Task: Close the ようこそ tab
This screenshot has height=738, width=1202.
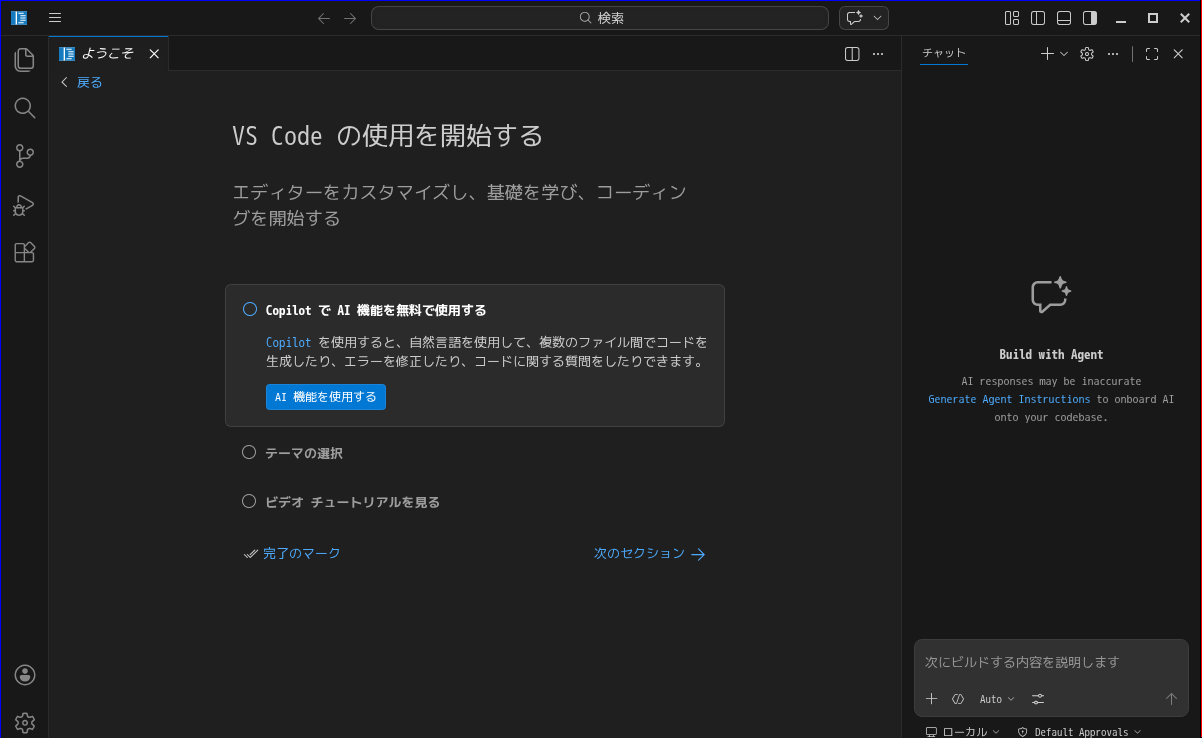Action: click(x=154, y=54)
